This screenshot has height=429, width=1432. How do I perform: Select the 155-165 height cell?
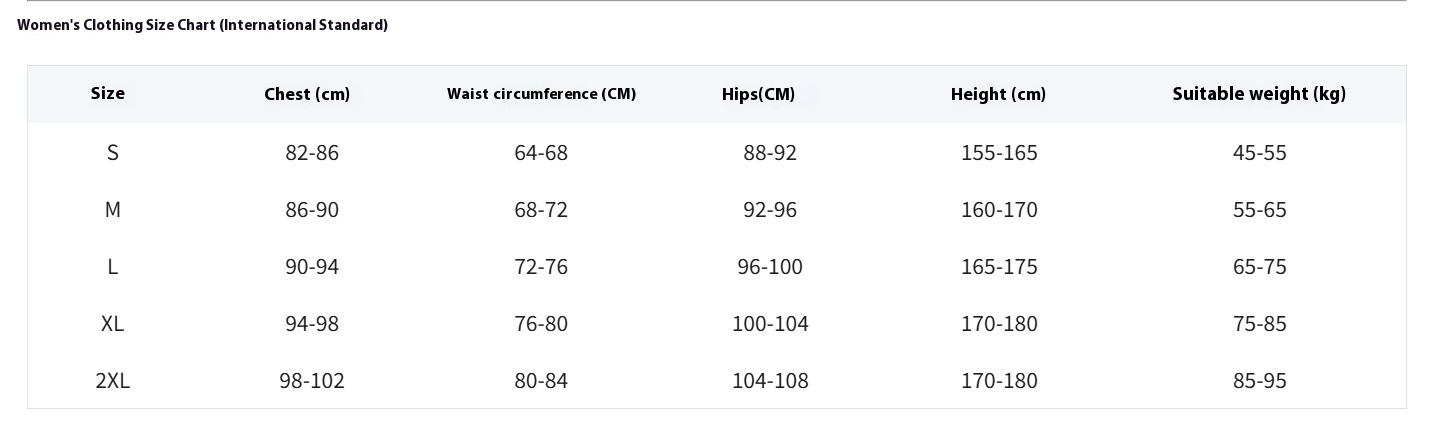click(x=999, y=152)
